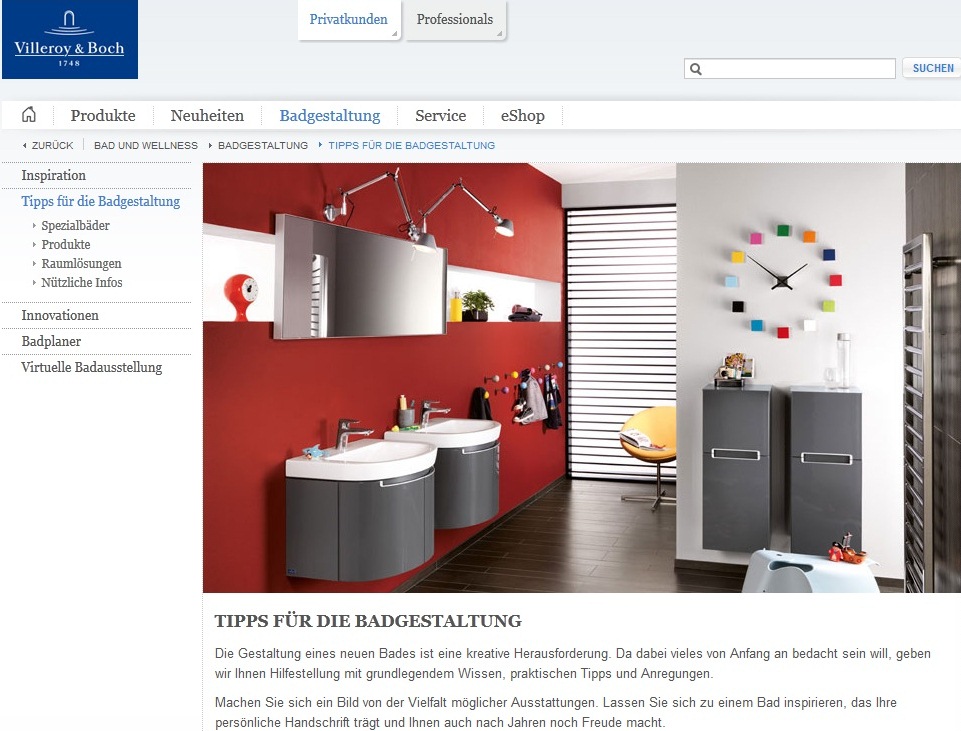Open the Neuheiten menu item
The image size is (961, 731).
tap(207, 115)
